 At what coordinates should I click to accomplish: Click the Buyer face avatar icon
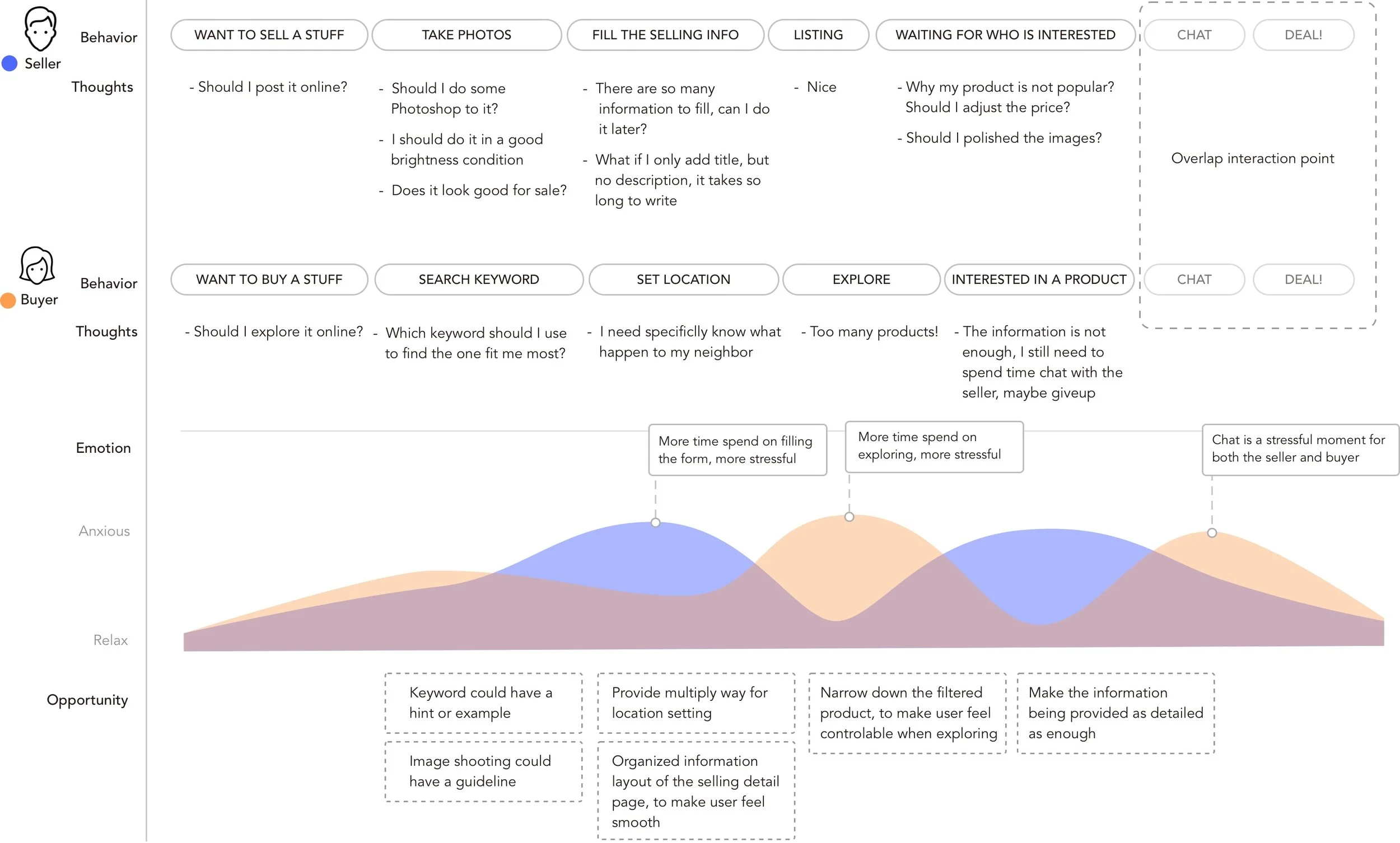[x=37, y=266]
